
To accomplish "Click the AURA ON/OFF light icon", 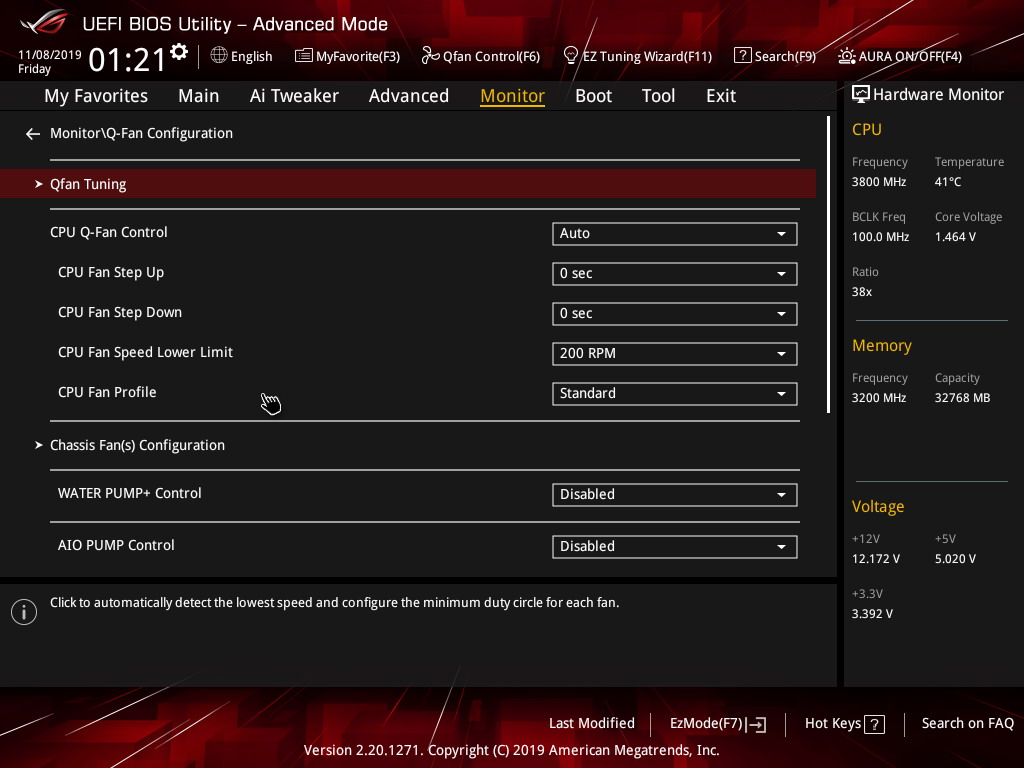I will pos(846,56).
